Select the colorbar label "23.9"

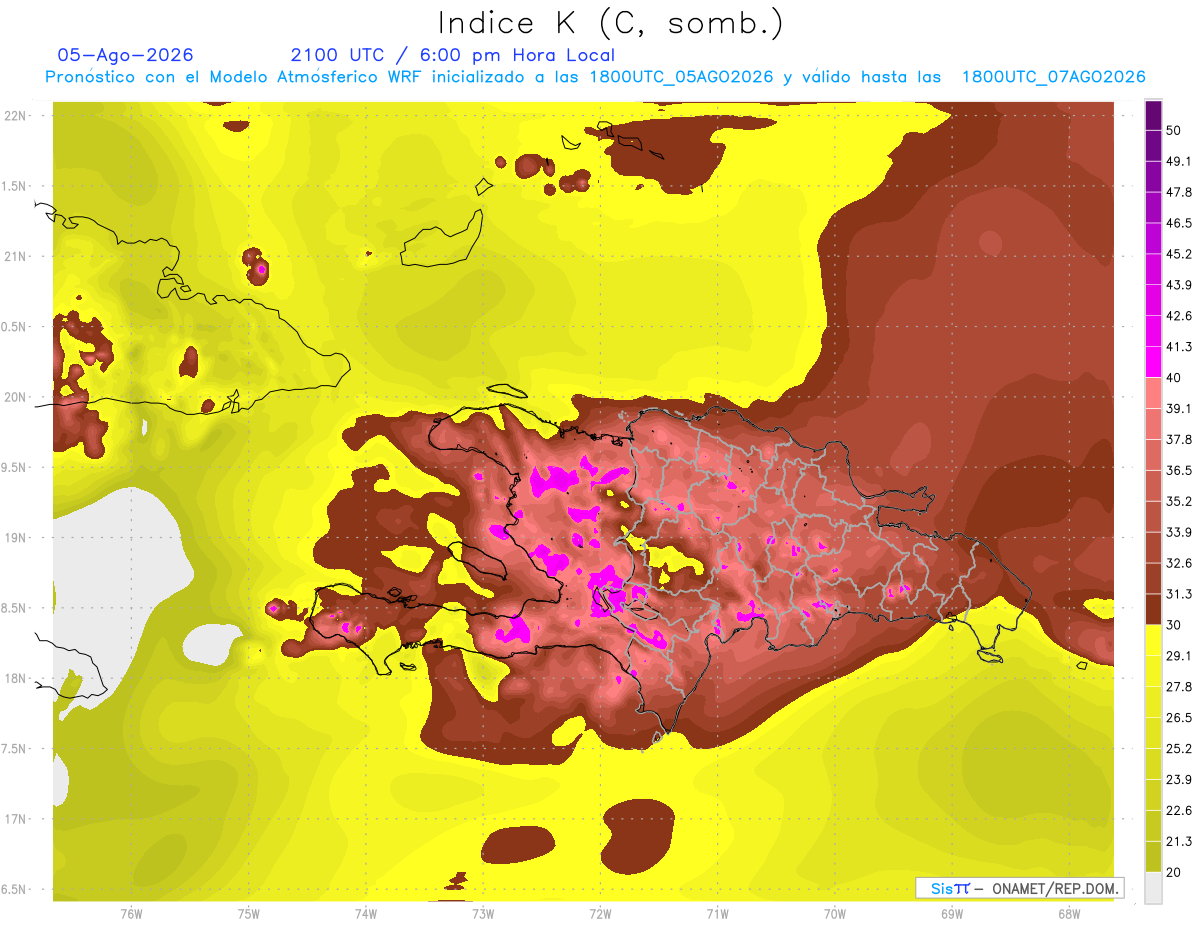click(x=1179, y=780)
